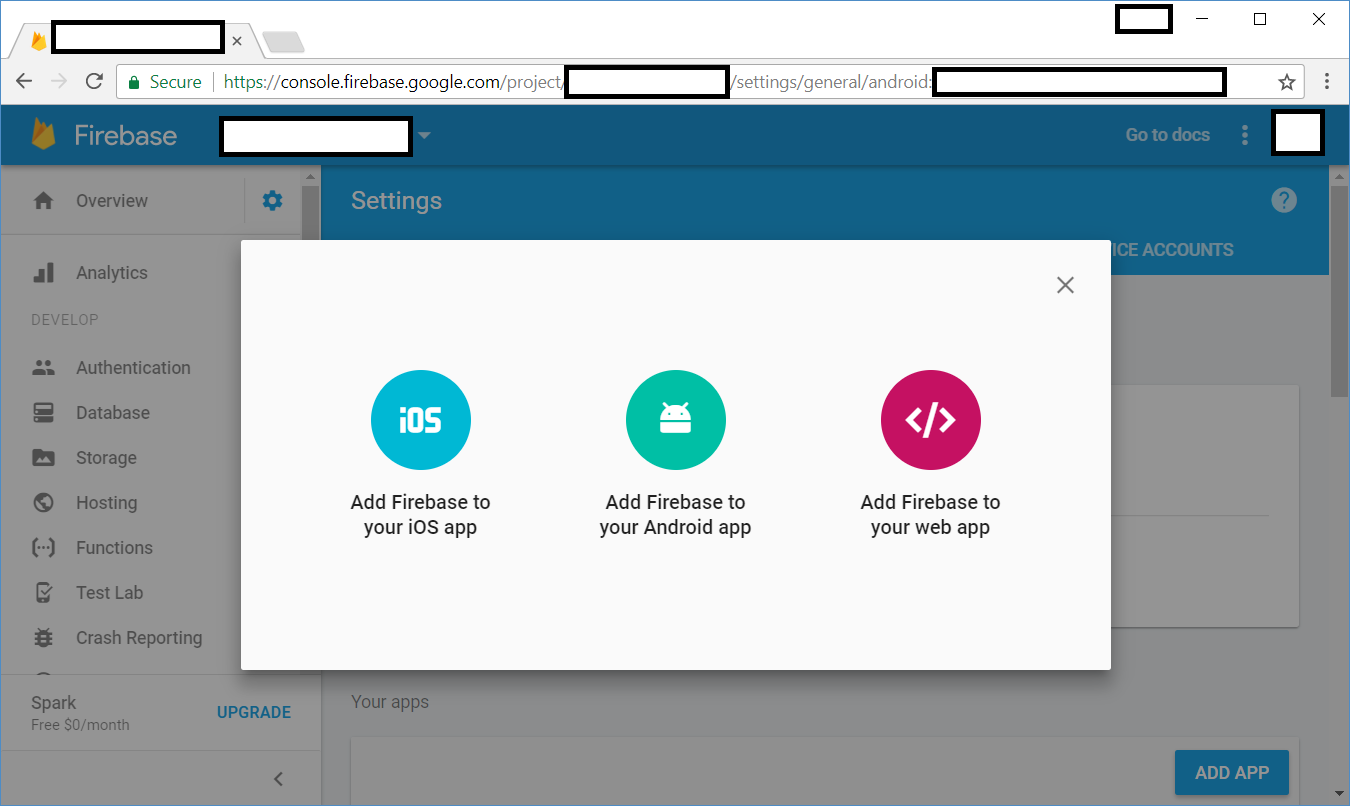The image size is (1350, 806).
Task: Open Go to docs link
Action: (1167, 135)
